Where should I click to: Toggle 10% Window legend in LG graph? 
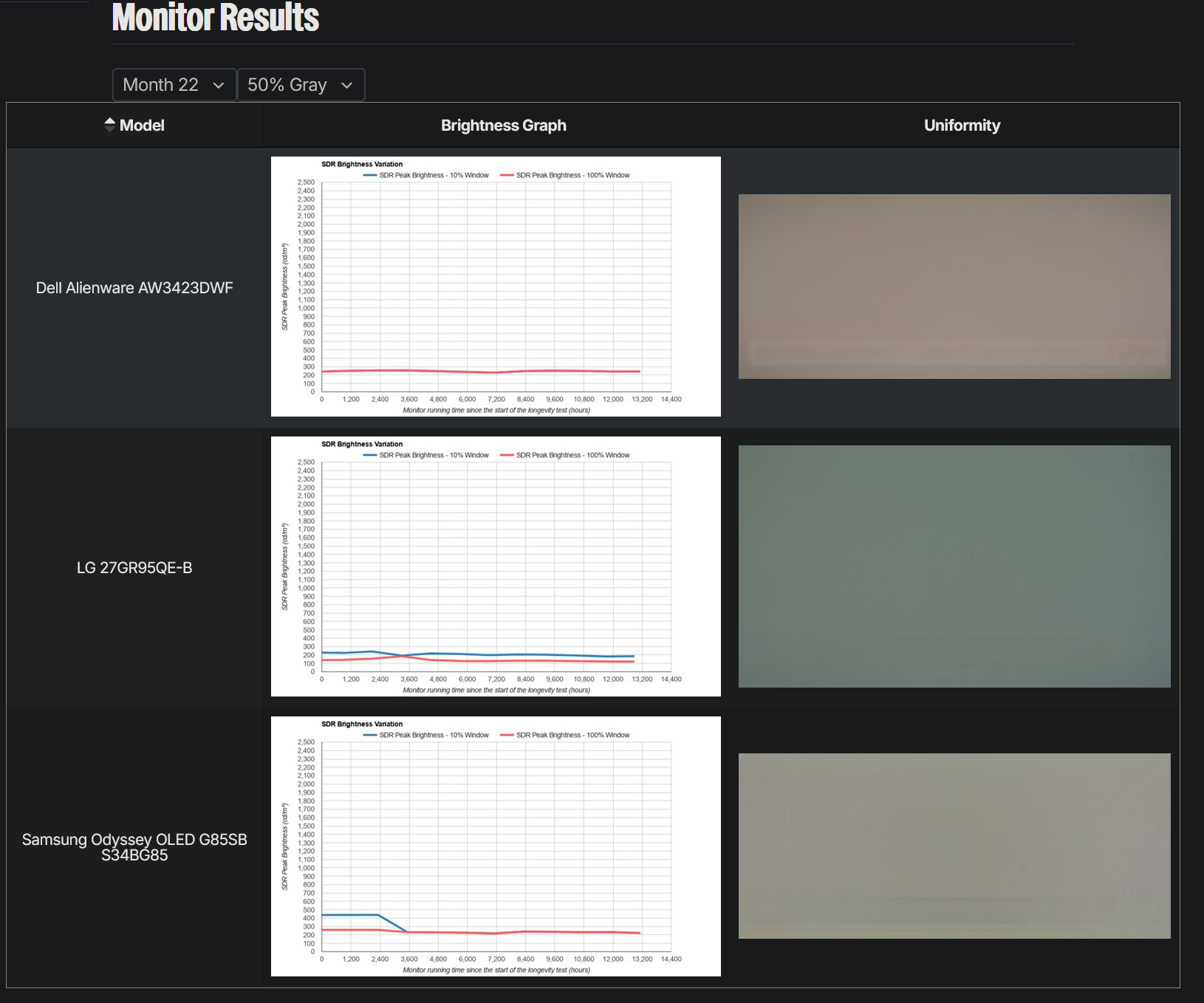click(x=426, y=456)
